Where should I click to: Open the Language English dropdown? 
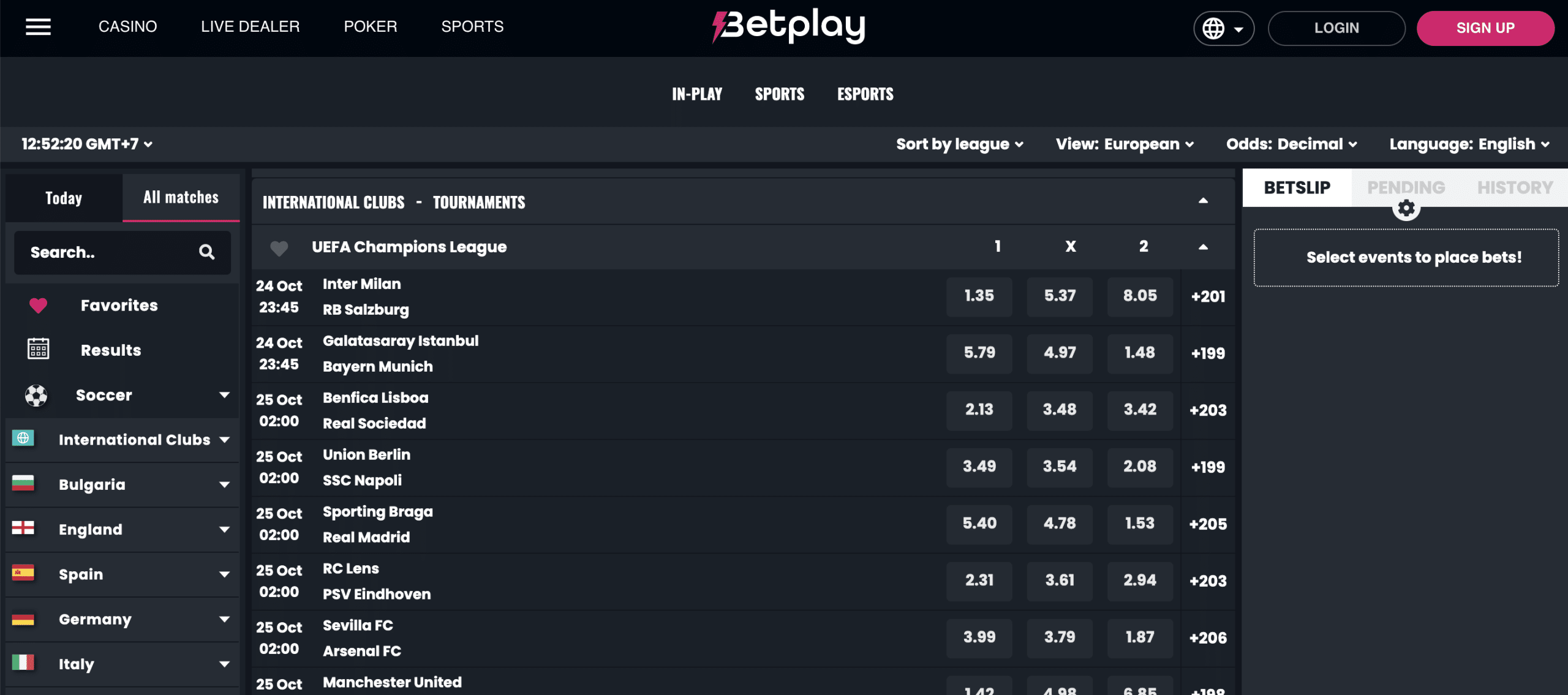(1469, 145)
